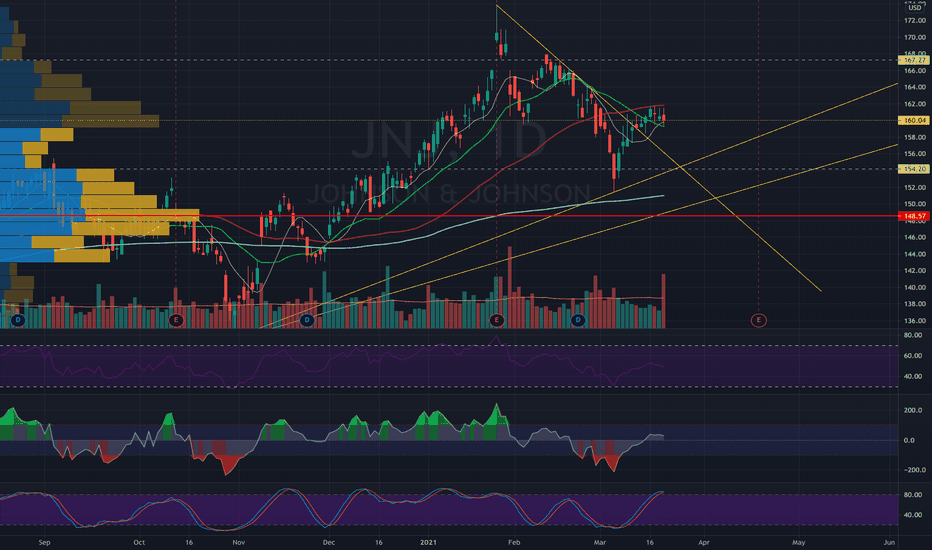Click the dividend 'D' marker in late February
This screenshot has height=550, width=932.
578,320
